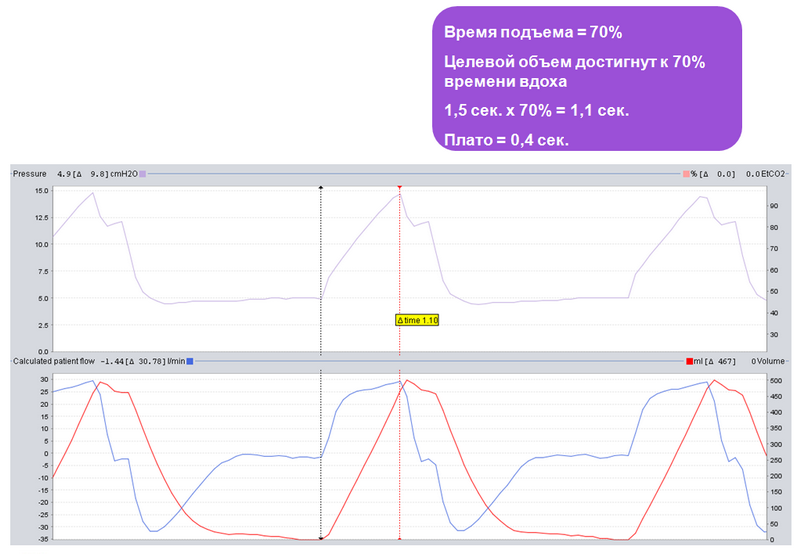Click the volume delta readout ml Δ 467

(x=714, y=361)
